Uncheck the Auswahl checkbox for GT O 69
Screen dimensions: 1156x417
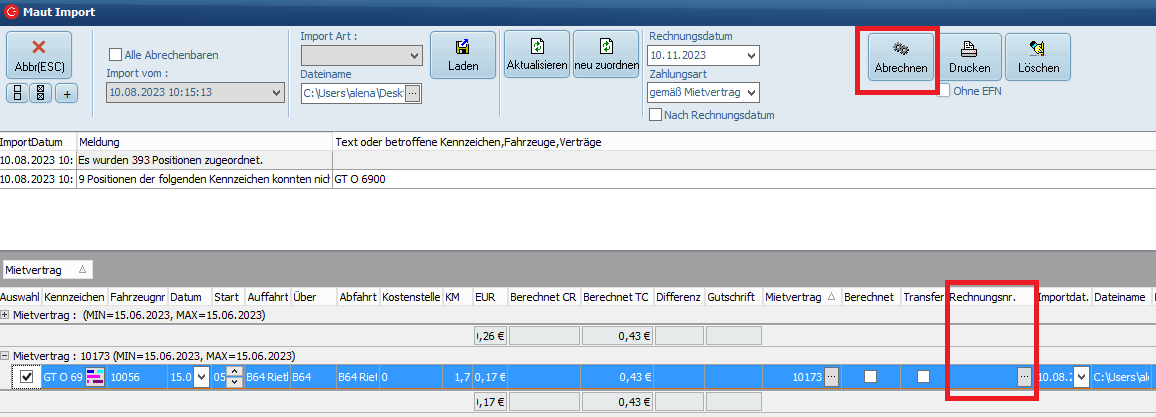(x=27, y=377)
